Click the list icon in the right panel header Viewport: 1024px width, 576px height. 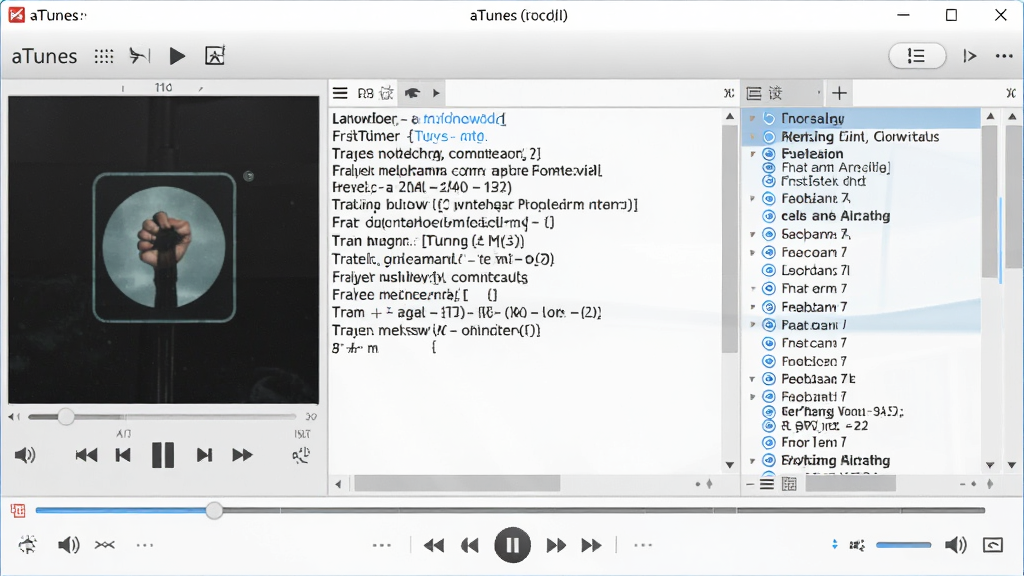[x=754, y=93]
